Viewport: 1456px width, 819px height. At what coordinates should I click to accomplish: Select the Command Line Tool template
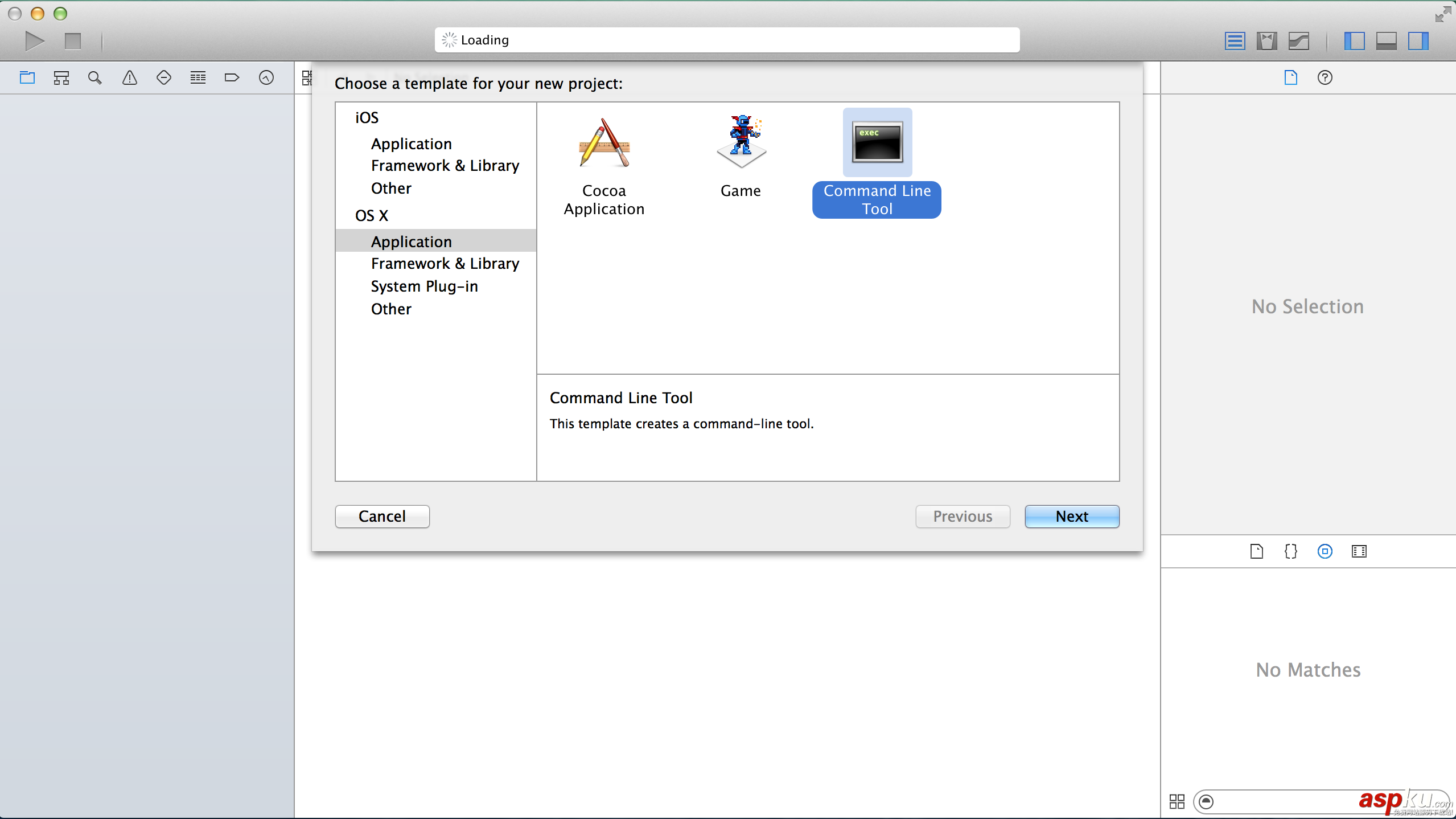876,163
